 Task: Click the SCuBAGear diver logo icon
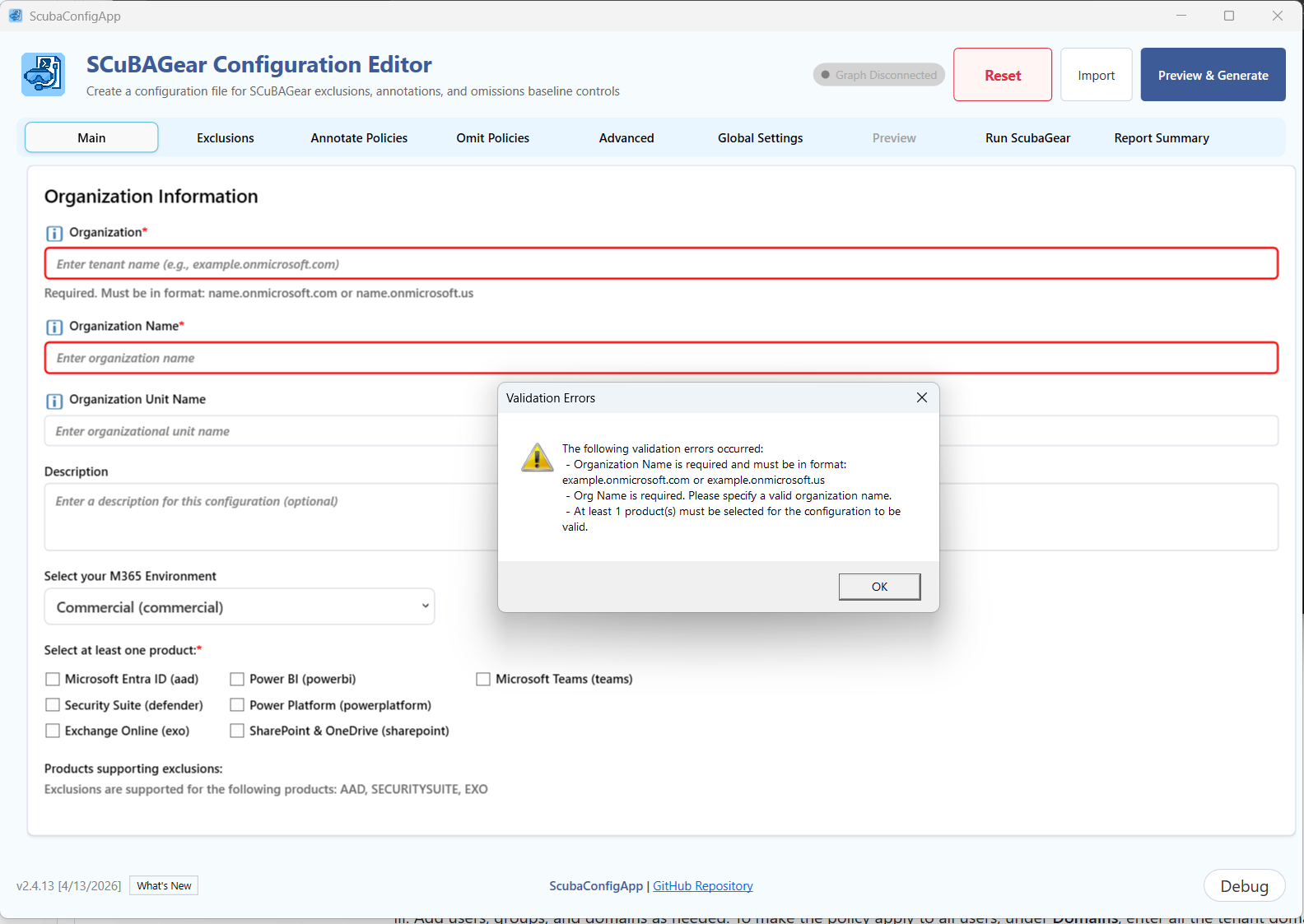43,75
